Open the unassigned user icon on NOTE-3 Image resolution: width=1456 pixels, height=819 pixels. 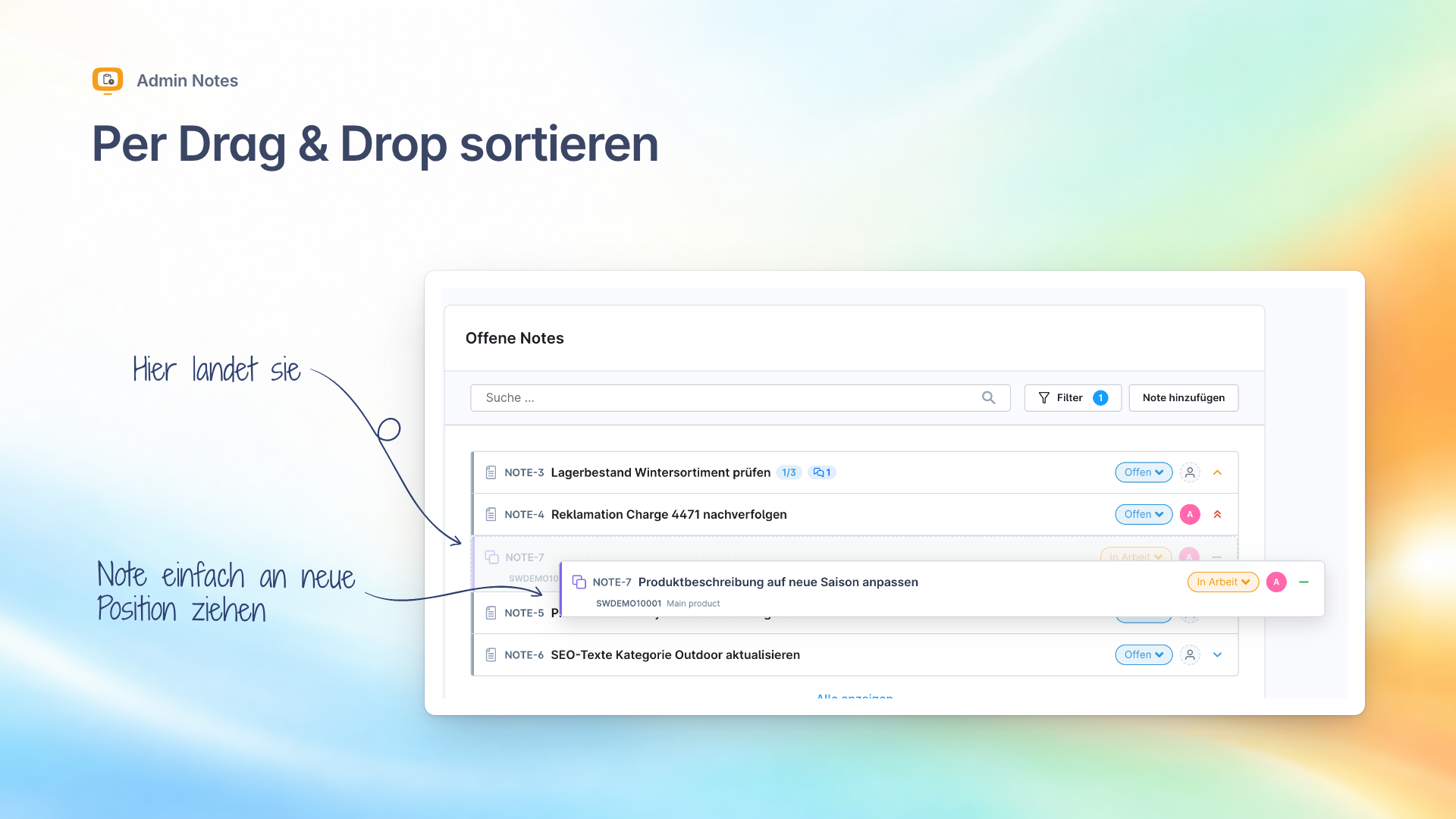click(x=1190, y=472)
